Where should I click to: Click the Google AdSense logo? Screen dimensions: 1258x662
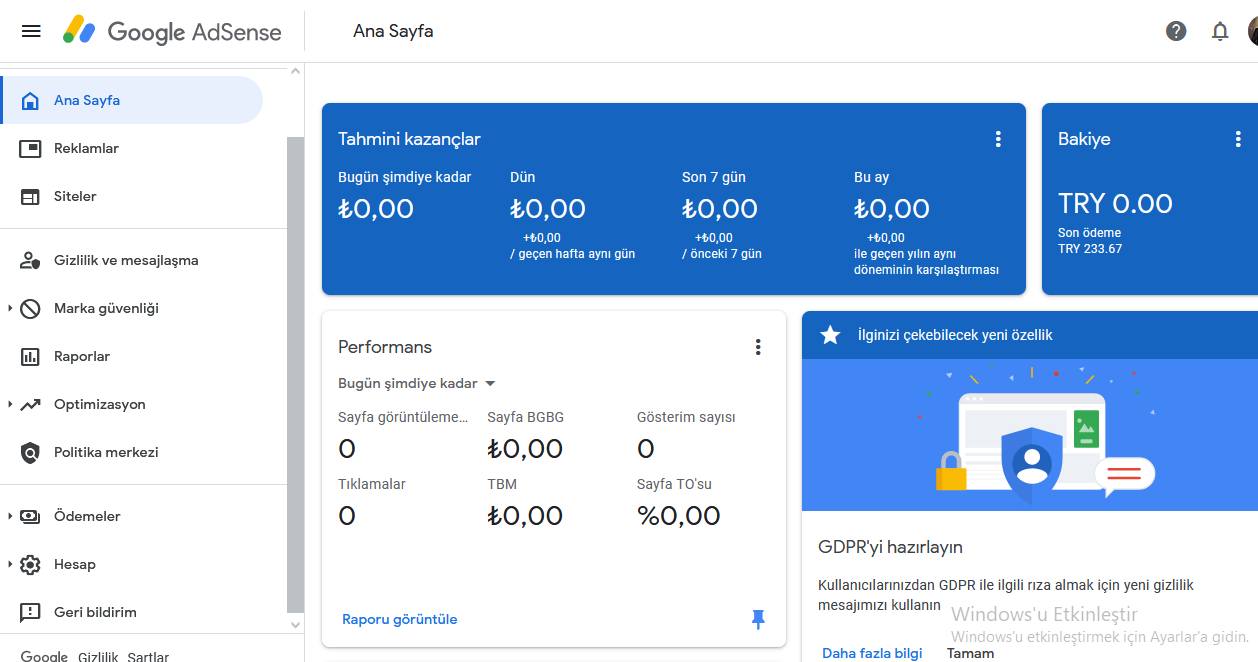[172, 31]
